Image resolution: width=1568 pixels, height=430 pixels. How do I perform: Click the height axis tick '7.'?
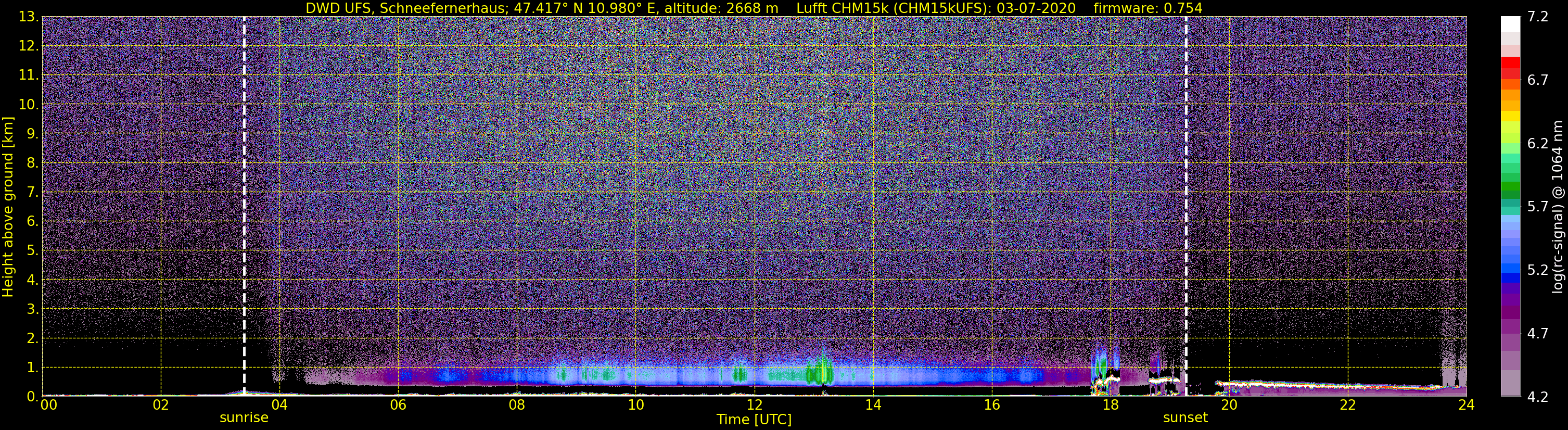click(x=32, y=193)
